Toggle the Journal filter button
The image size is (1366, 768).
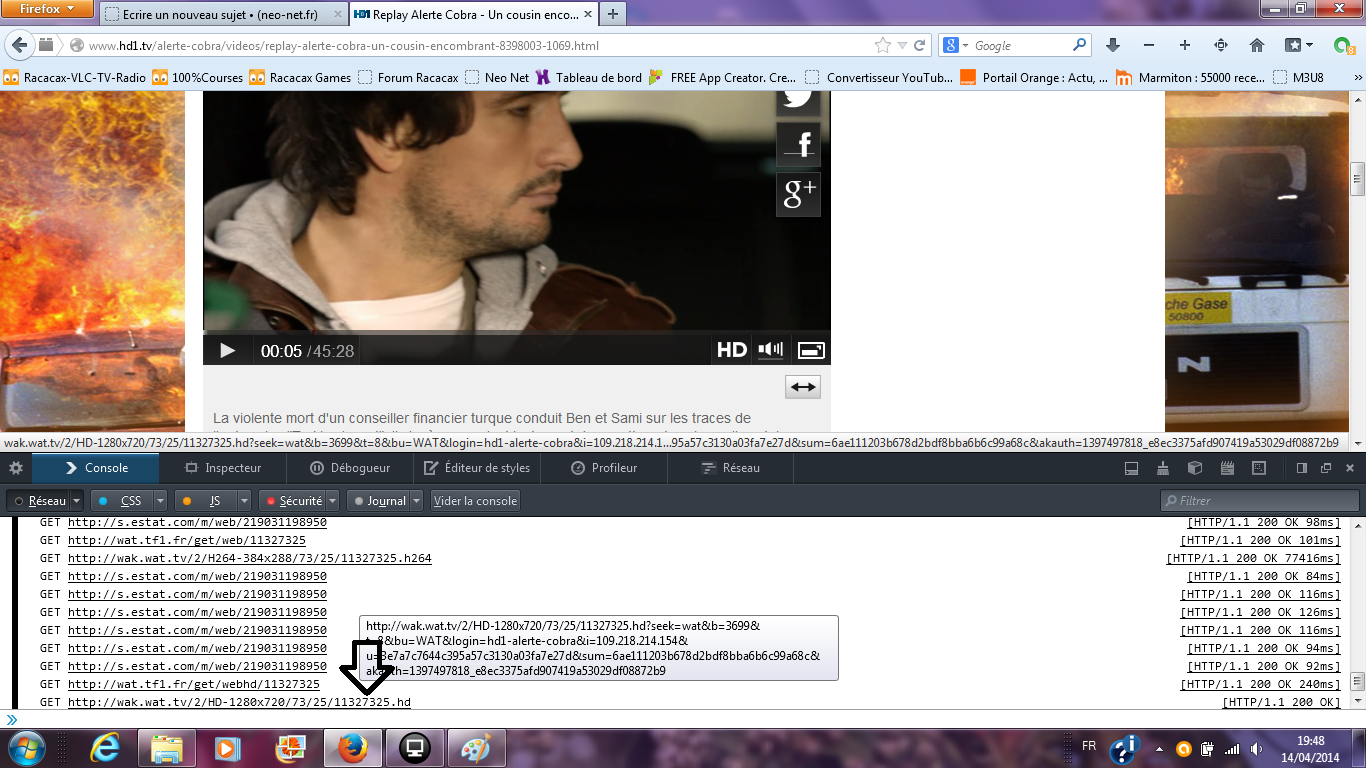click(378, 501)
